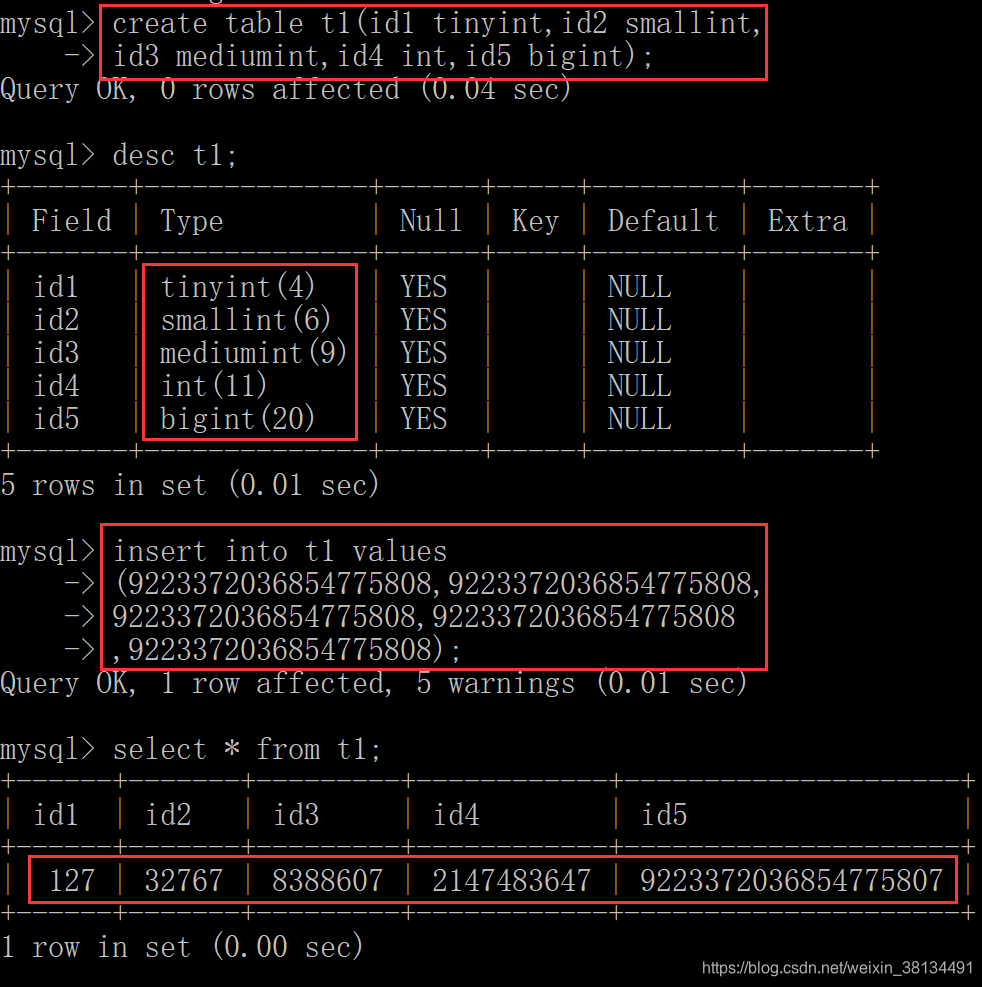The width and height of the screenshot is (982, 987).
Task: Click '1 row in set (0.00 sec)' line
Action: click(x=182, y=946)
